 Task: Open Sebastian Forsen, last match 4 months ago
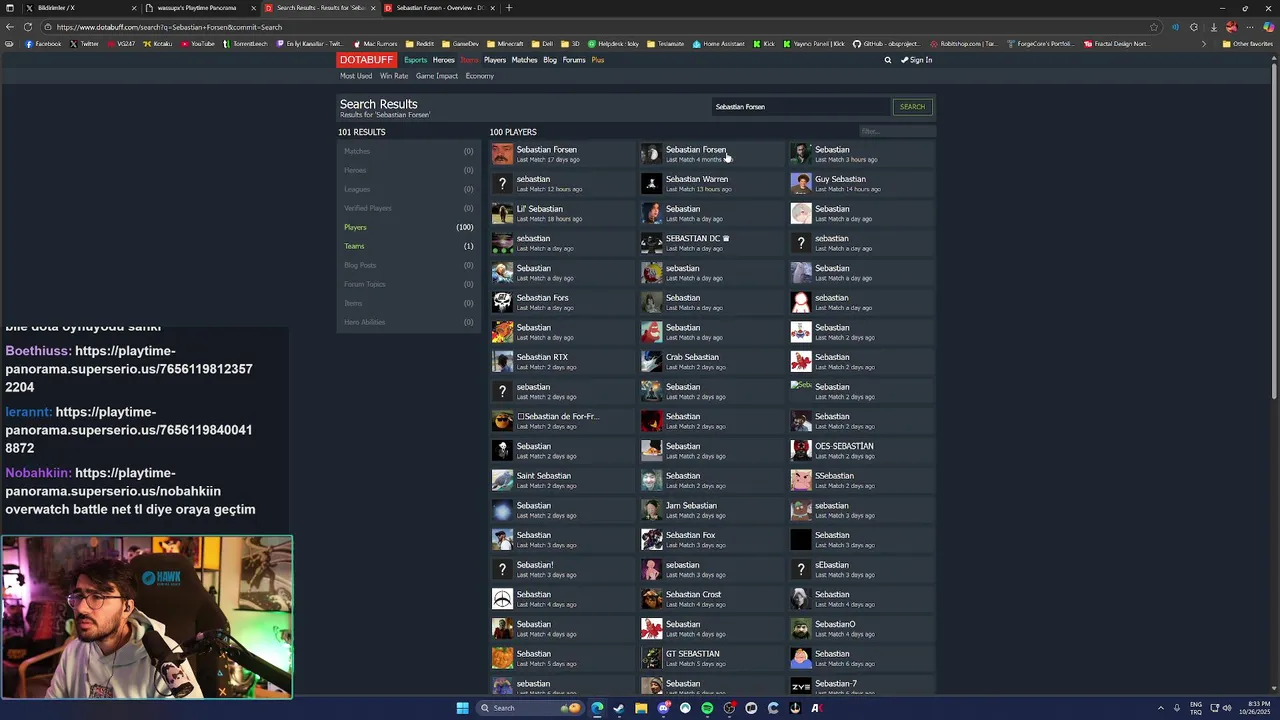coord(696,150)
